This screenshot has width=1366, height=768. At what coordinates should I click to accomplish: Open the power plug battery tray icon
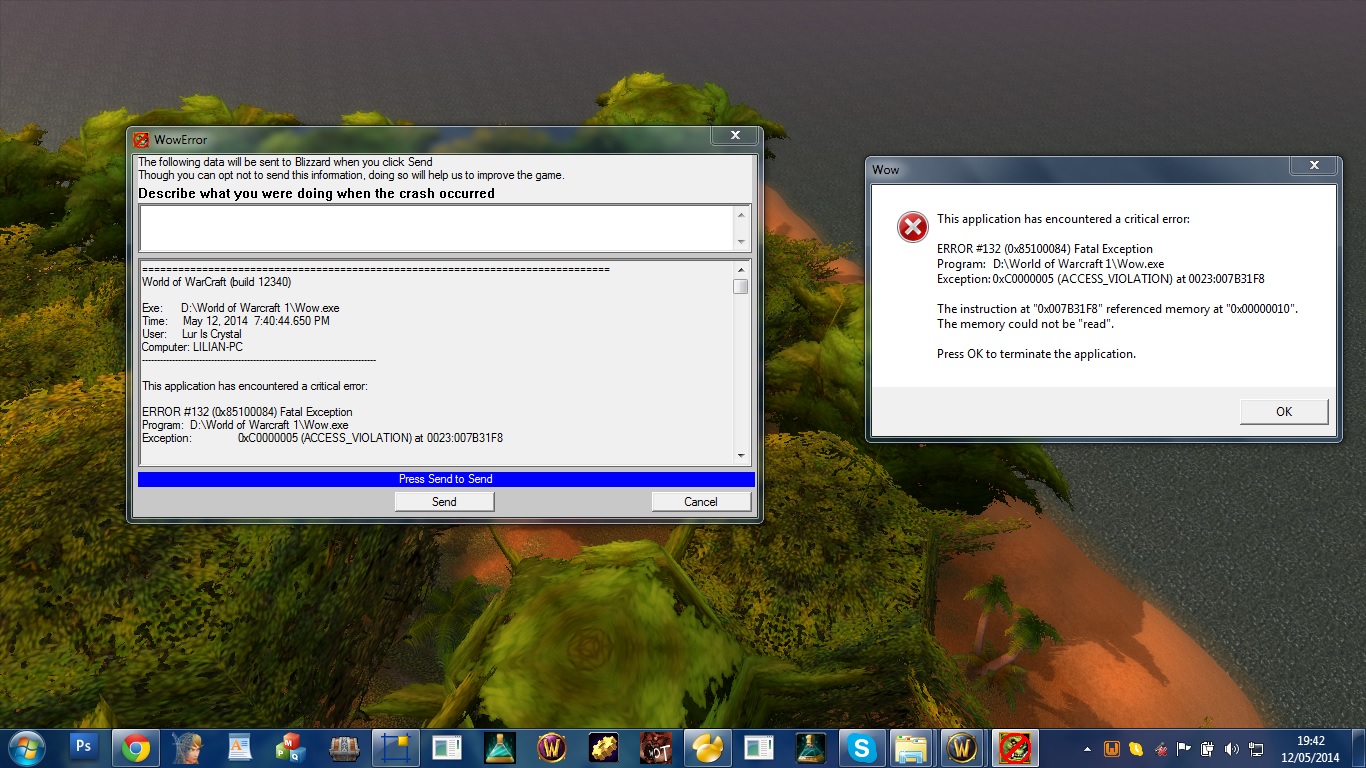coord(1208,748)
